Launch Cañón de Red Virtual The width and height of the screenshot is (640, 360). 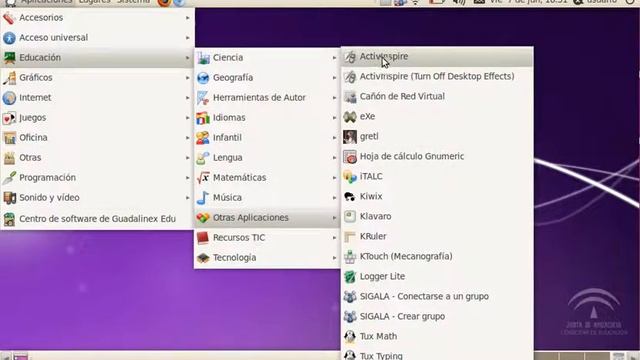pyautogui.click(x=437, y=96)
